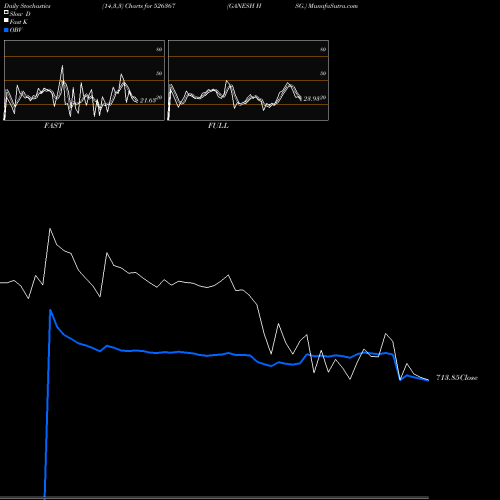The width and height of the screenshot is (500, 500).
Task: Click the '(14,3,3) Charts for 526367' text
Action: coord(139,6)
